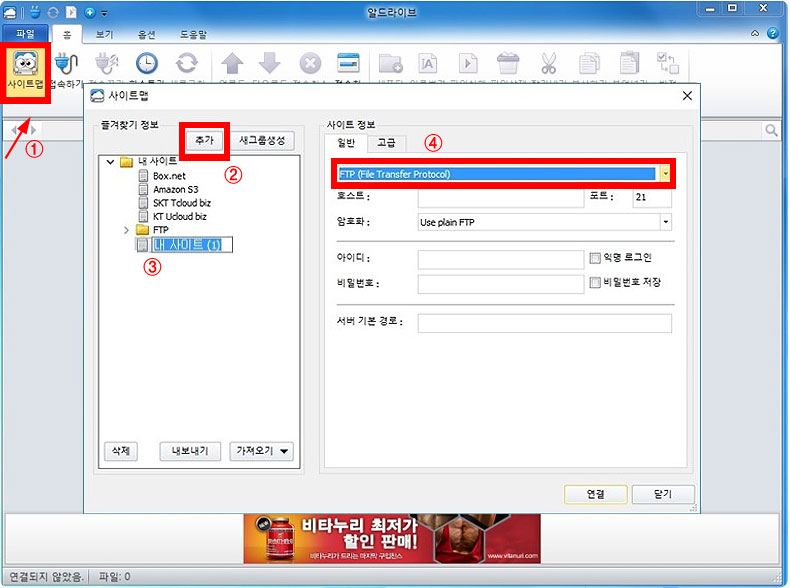The height and width of the screenshot is (588, 790).
Task: Open the 사이트맵 (Sitemap) toolbar icon
Action: [x=25, y=70]
